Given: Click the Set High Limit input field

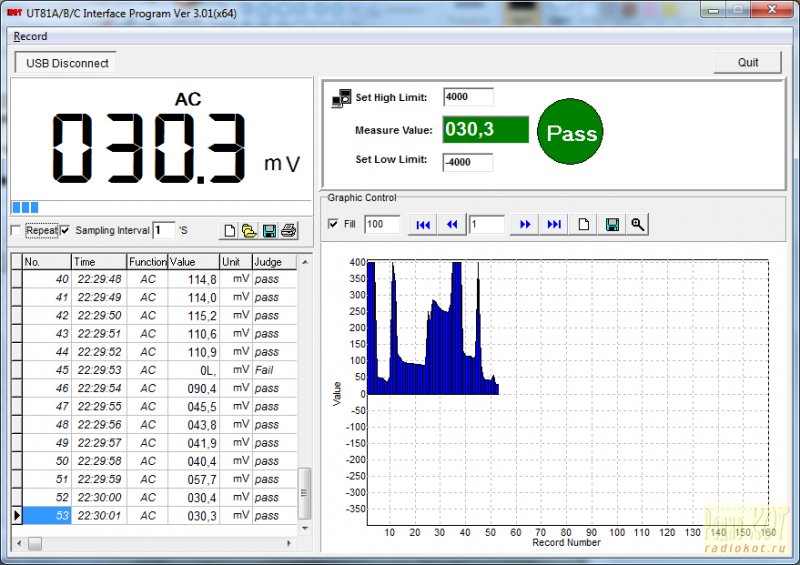Looking at the screenshot, I should 468,97.
